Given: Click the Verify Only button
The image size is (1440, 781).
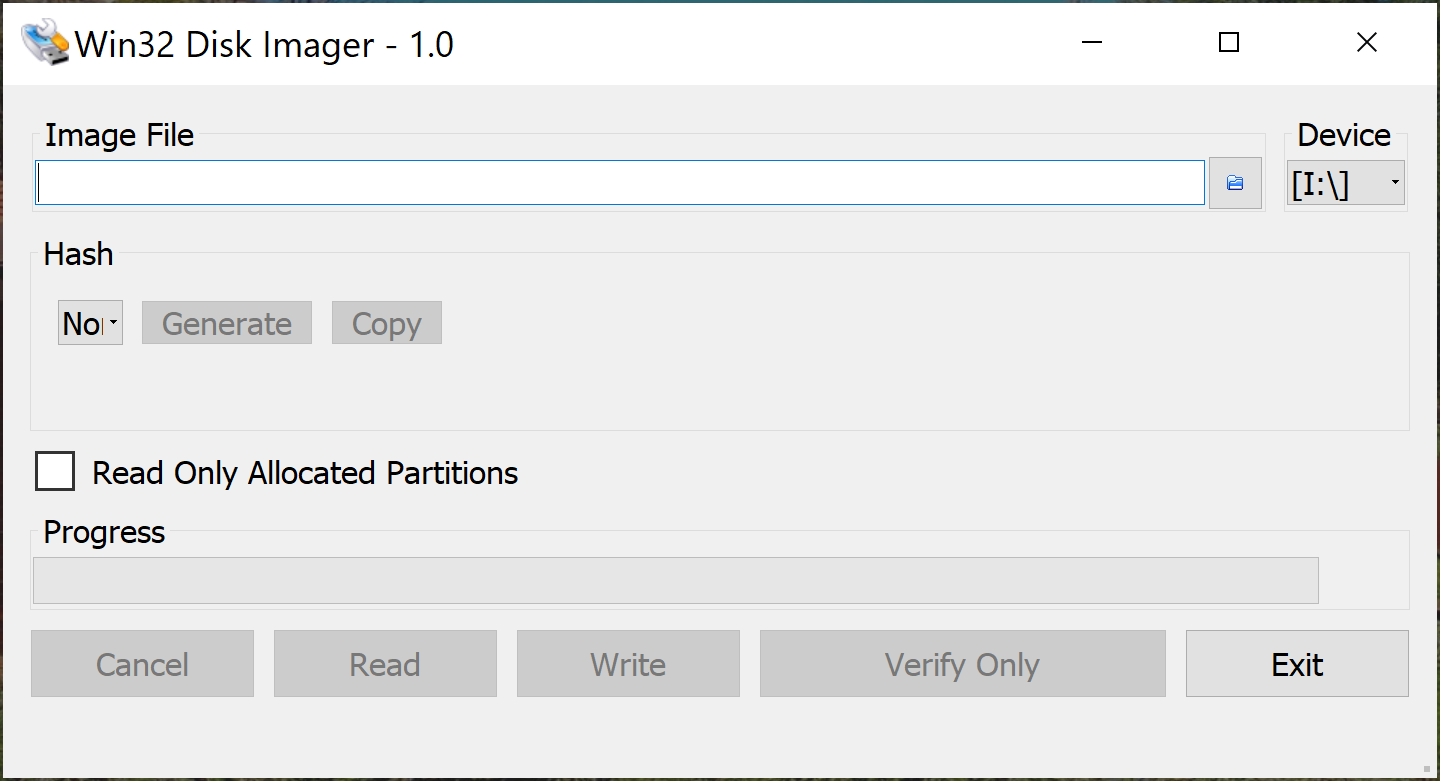Looking at the screenshot, I should pyautogui.click(x=963, y=664).
